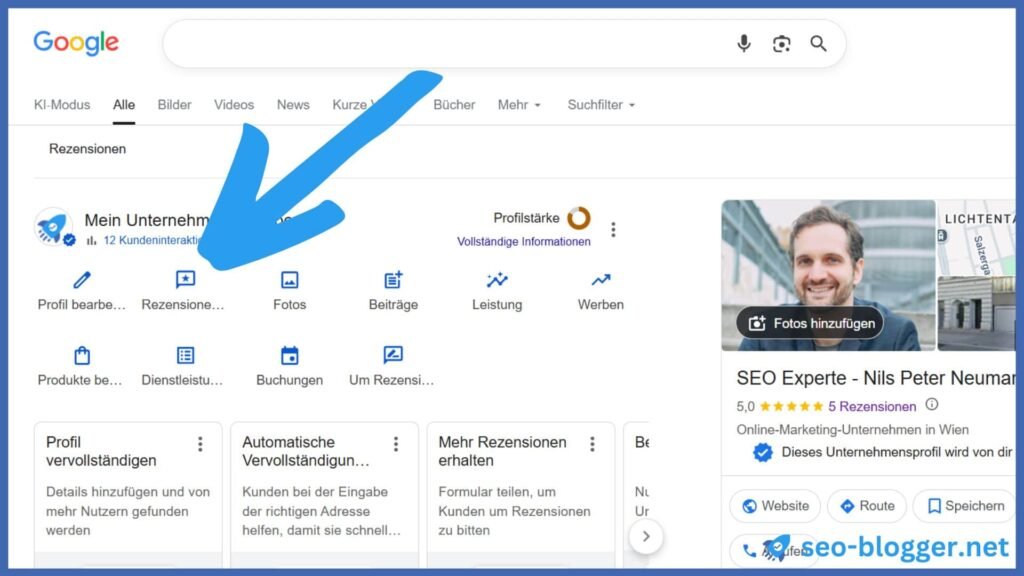The image size is (1024, 576).
Task: Switch to Bilder tab
Action: coord(174,105)
